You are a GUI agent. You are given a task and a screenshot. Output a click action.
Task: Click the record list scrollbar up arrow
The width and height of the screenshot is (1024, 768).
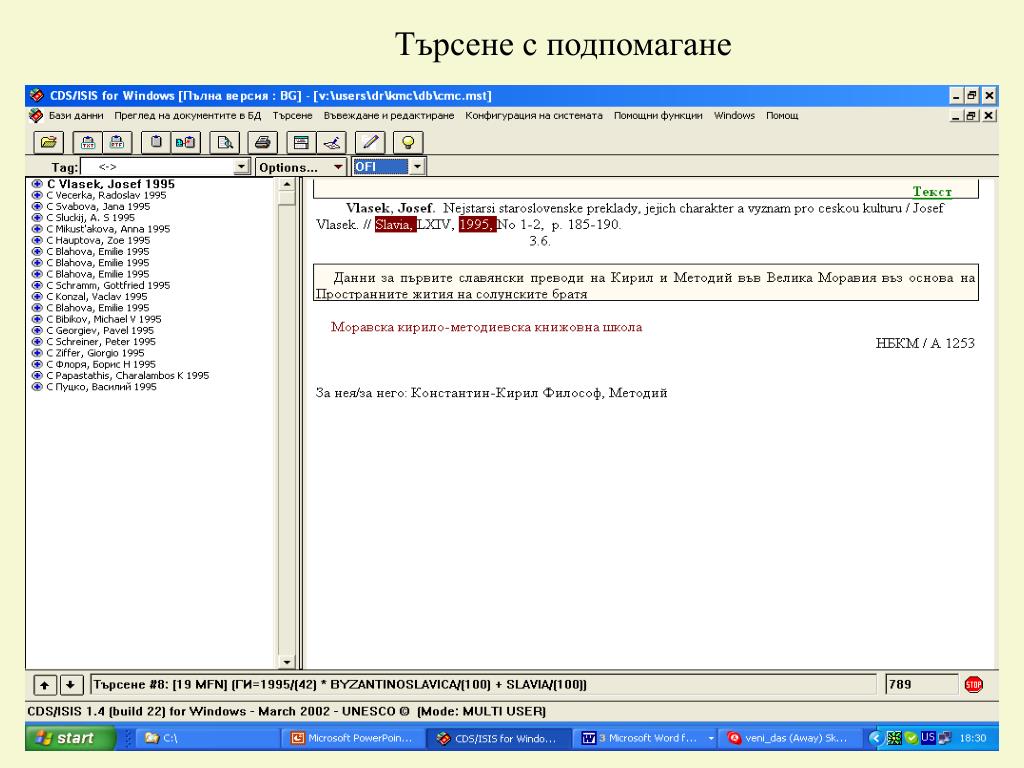(x=286, y=185)
